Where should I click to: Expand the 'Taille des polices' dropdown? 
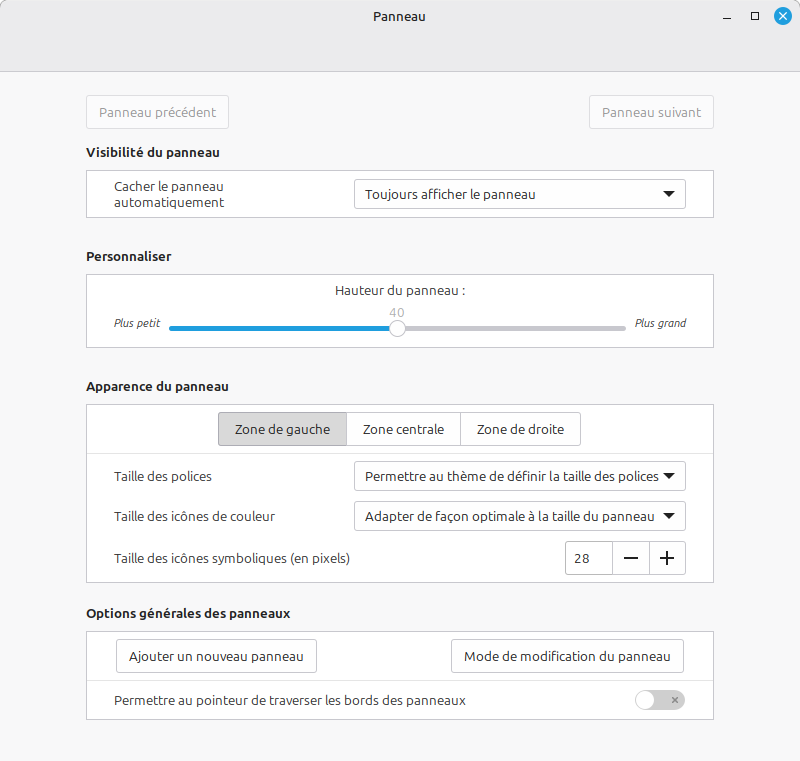point(520,476)
